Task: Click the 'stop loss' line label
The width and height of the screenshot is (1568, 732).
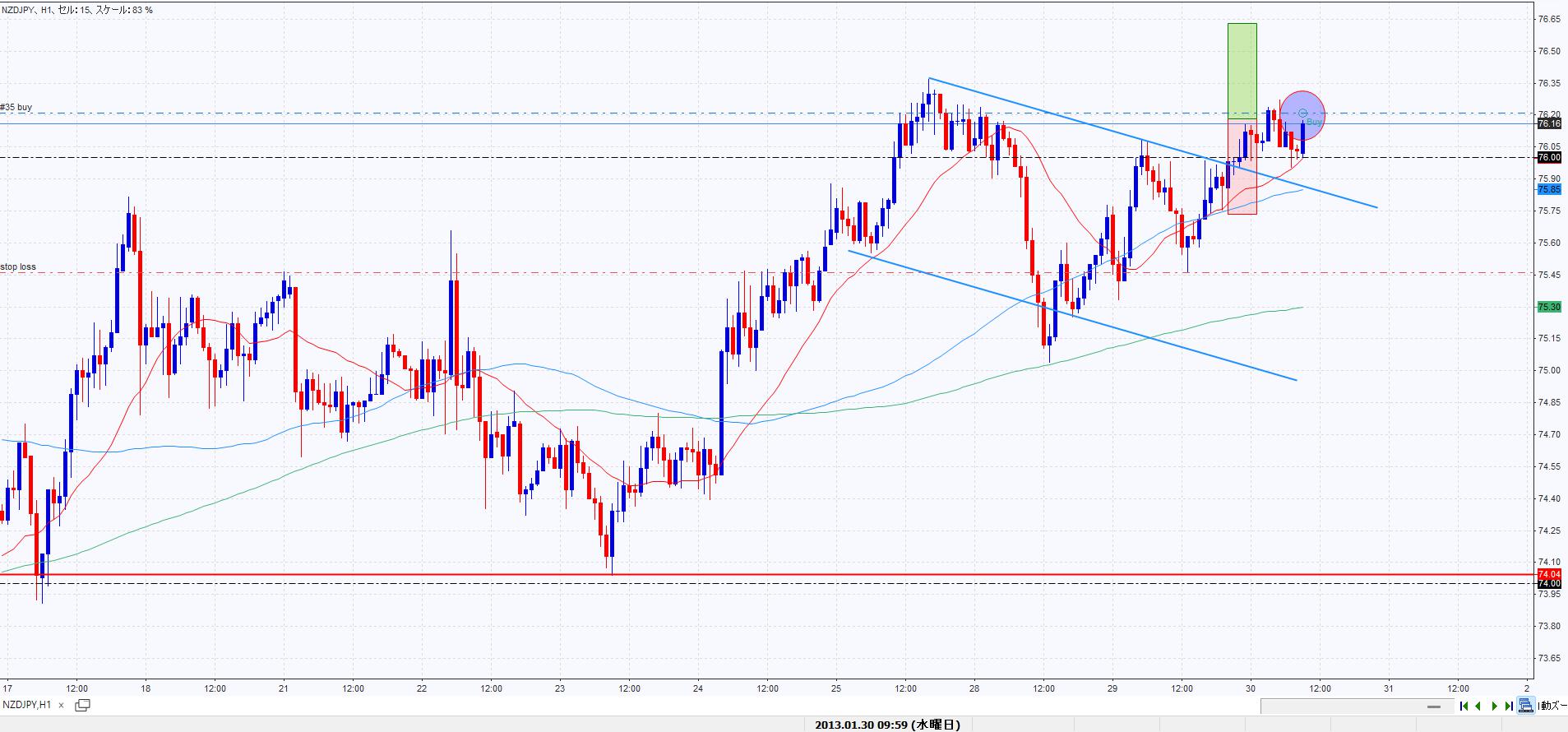Action: tap(18, 266)
